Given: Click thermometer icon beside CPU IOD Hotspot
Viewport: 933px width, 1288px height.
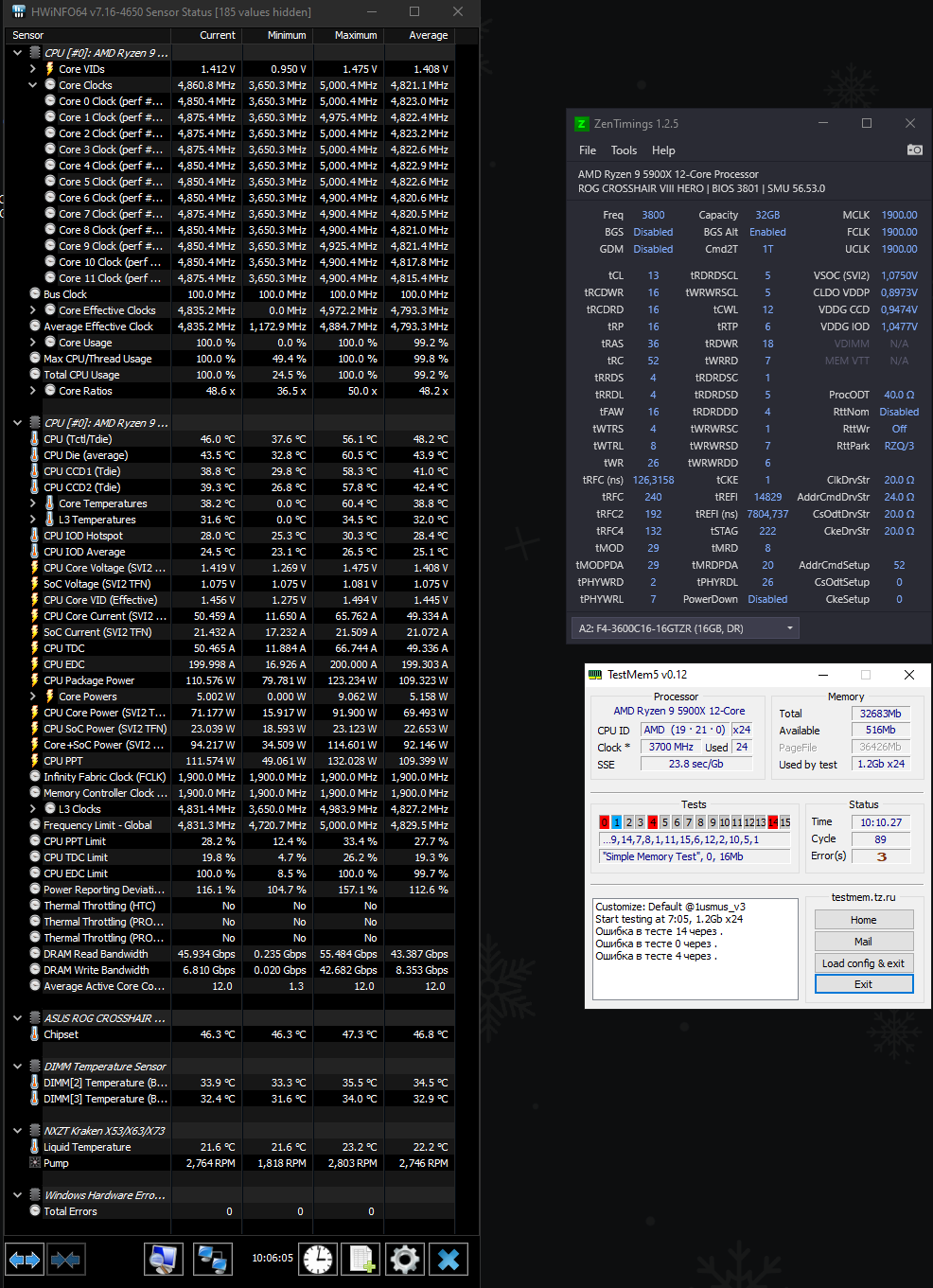Looking at the screenshot, I should [35, 536].
